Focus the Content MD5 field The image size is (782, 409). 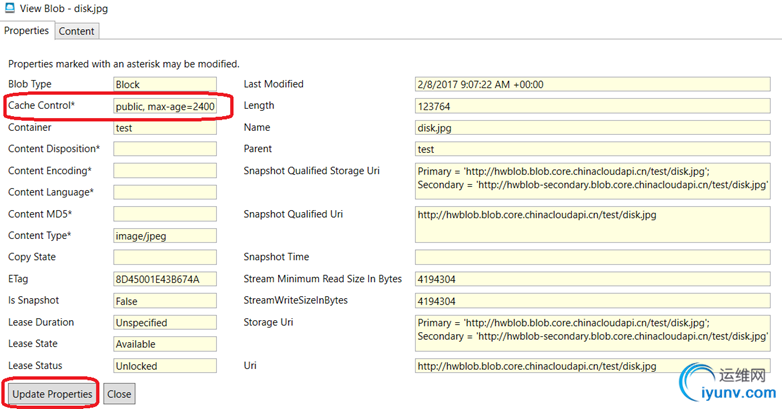[x=164, y=214]
